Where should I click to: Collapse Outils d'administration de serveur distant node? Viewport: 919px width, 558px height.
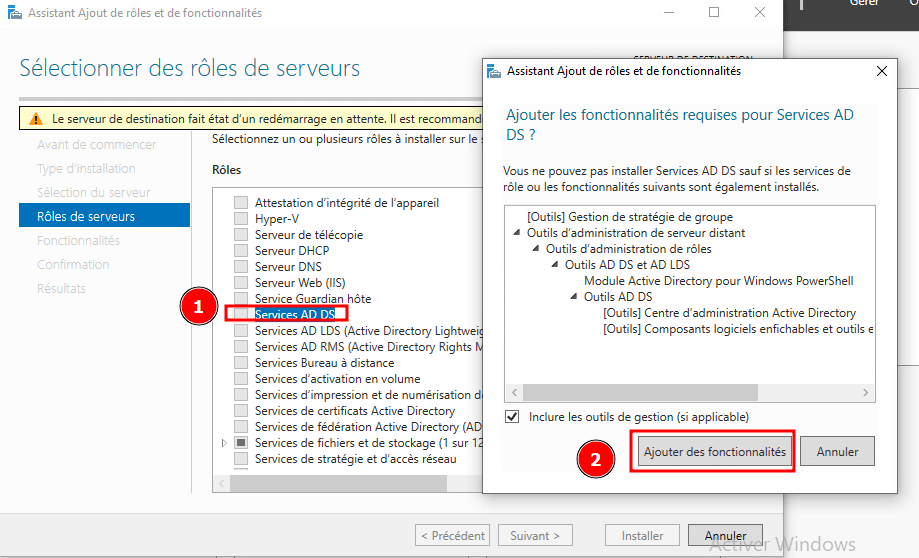(519, 233)
